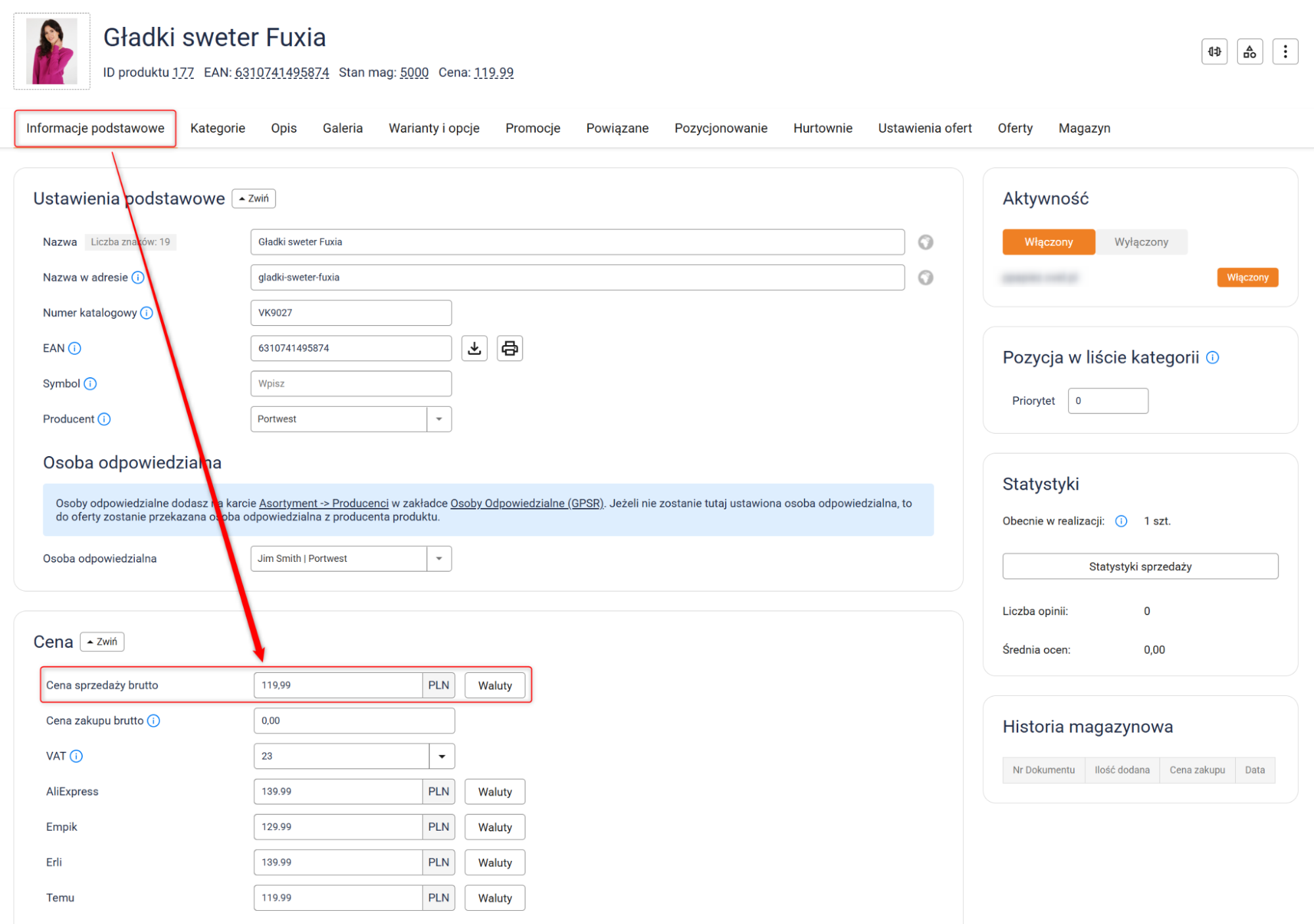Click the info icon next to Numer katalogowy
This screenshot has width=1314, height=924.
(x=147, y=313)
